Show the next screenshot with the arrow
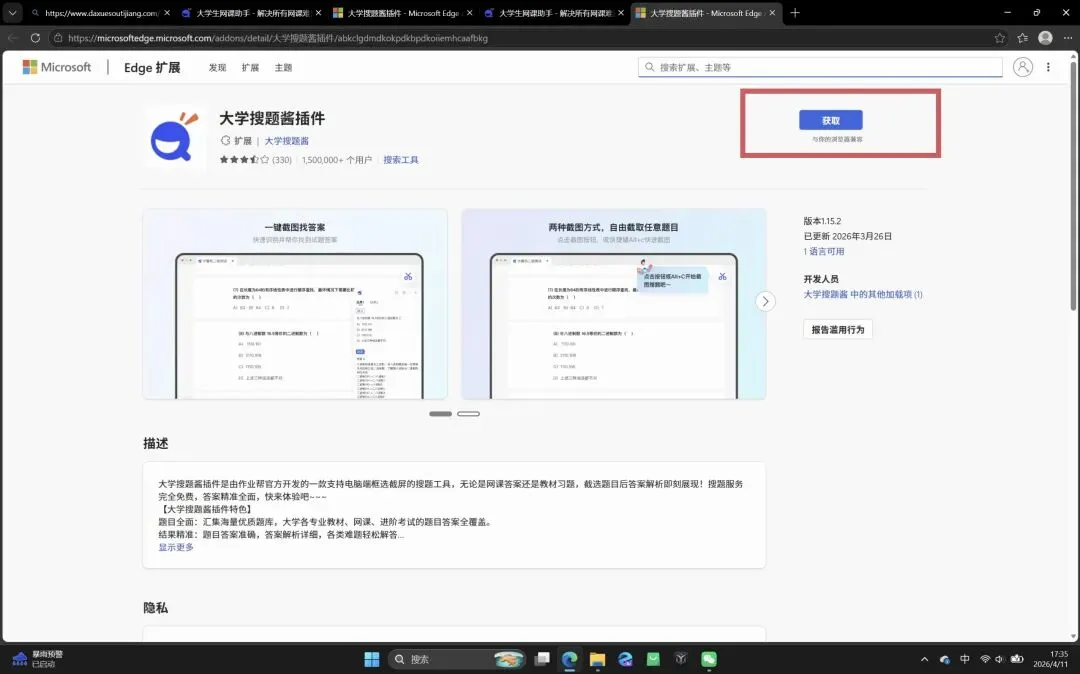The image size is (1080, 674). 765,302
